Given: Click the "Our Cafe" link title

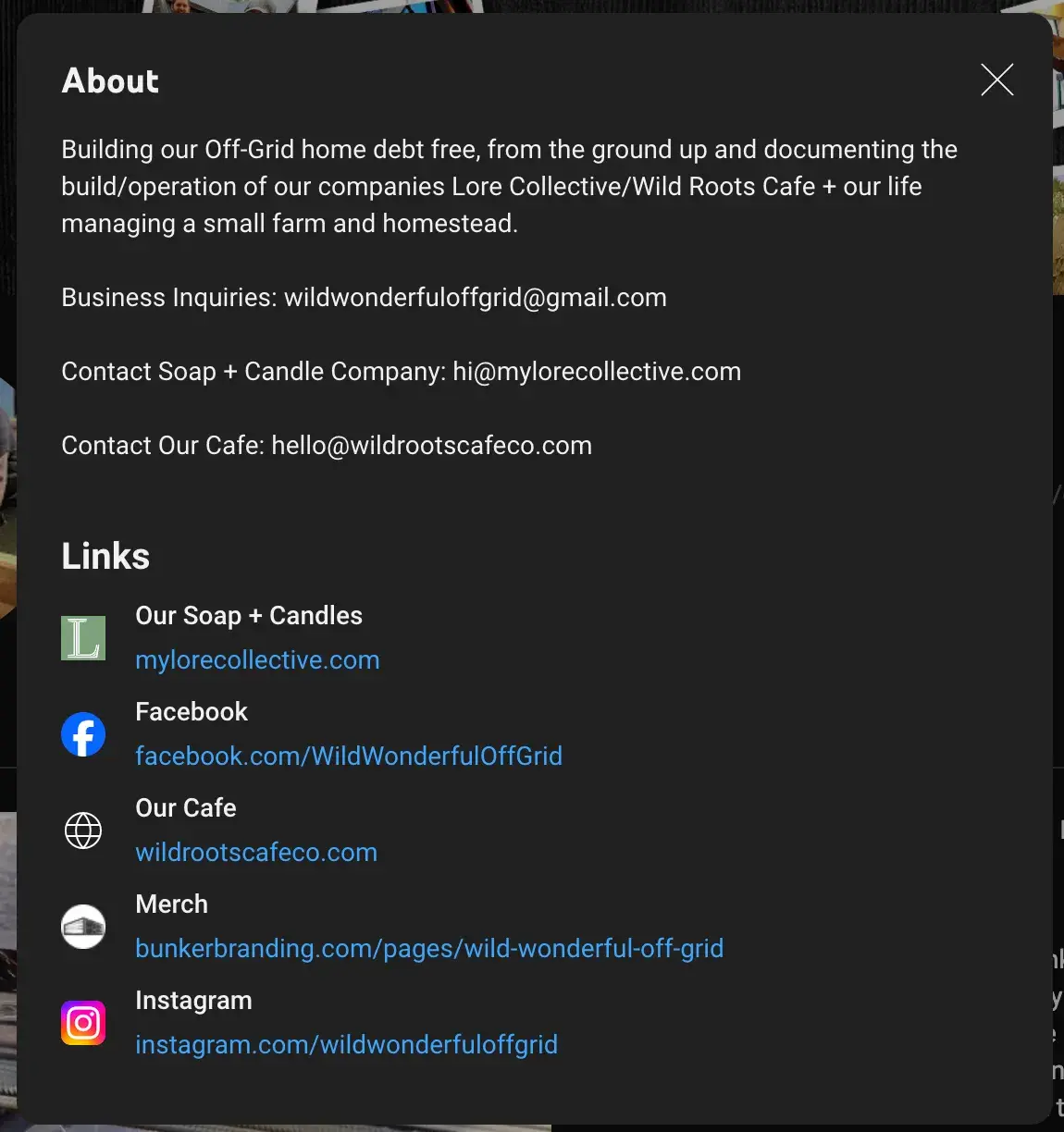Looking at the screenshot, I should (x=186, y=808).
